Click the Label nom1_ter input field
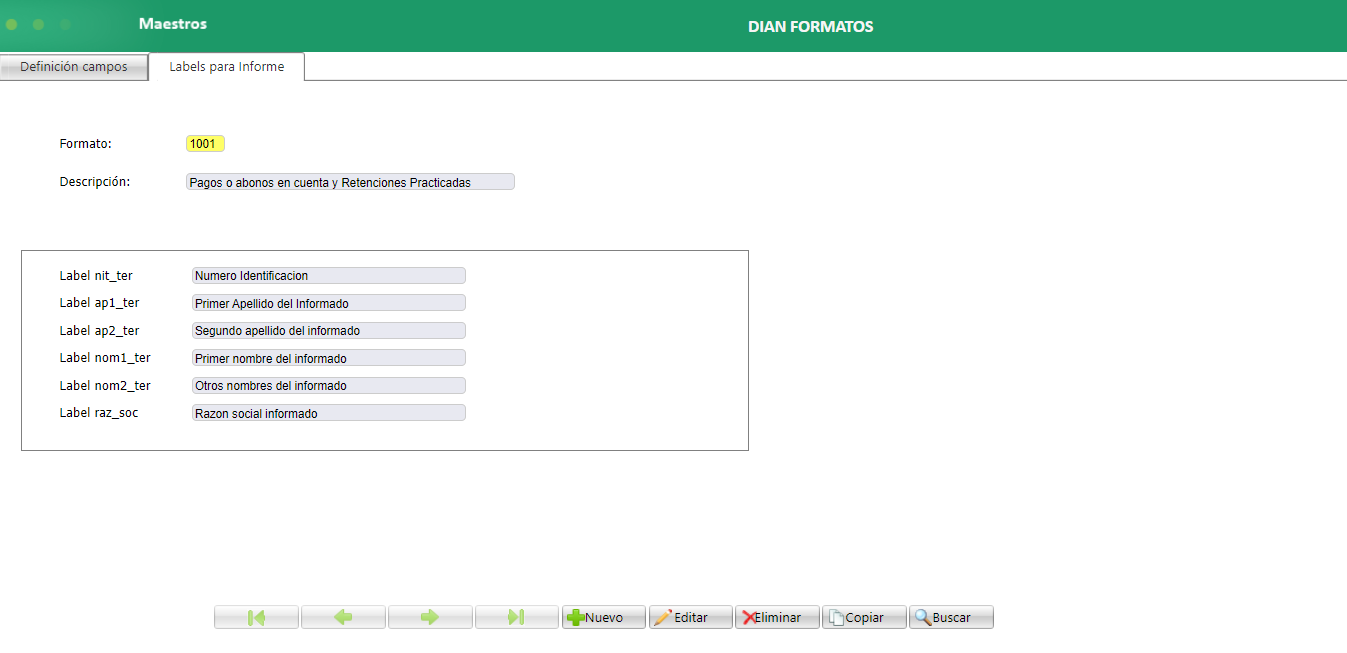The height and width of the screenshot is (653, 1347). coord(329,358)
